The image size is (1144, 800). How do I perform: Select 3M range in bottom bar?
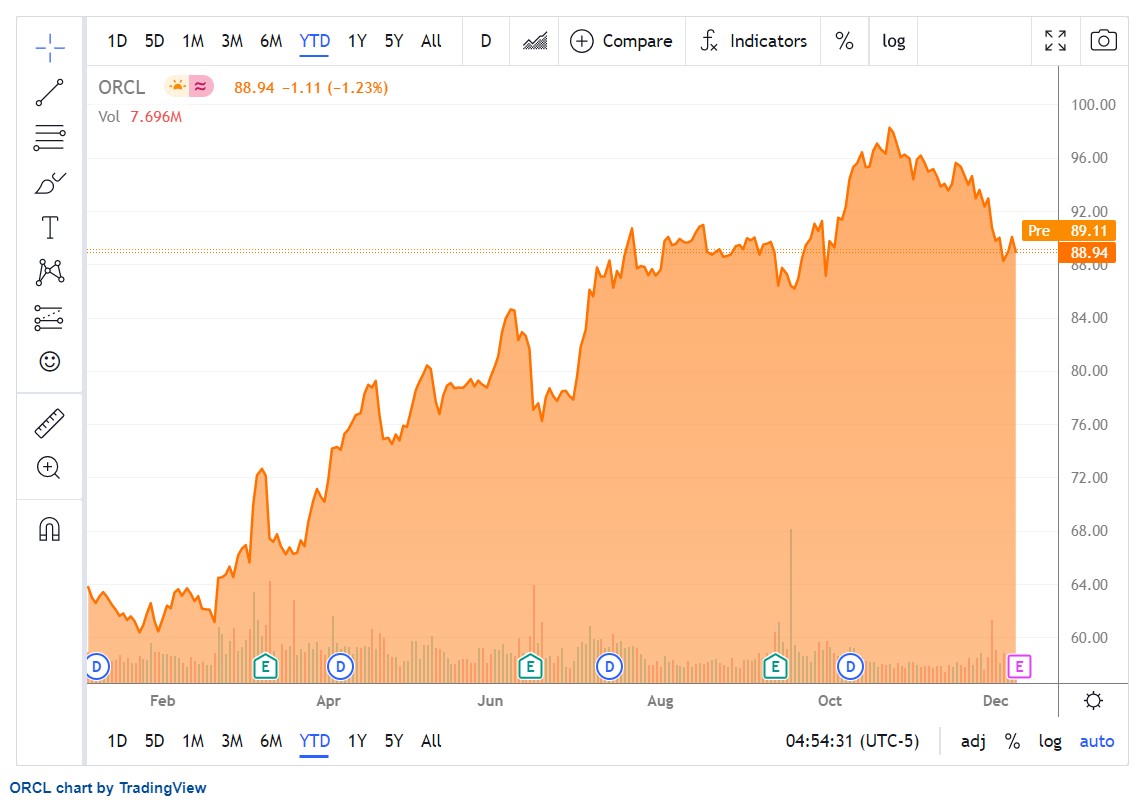coord(232,741)
